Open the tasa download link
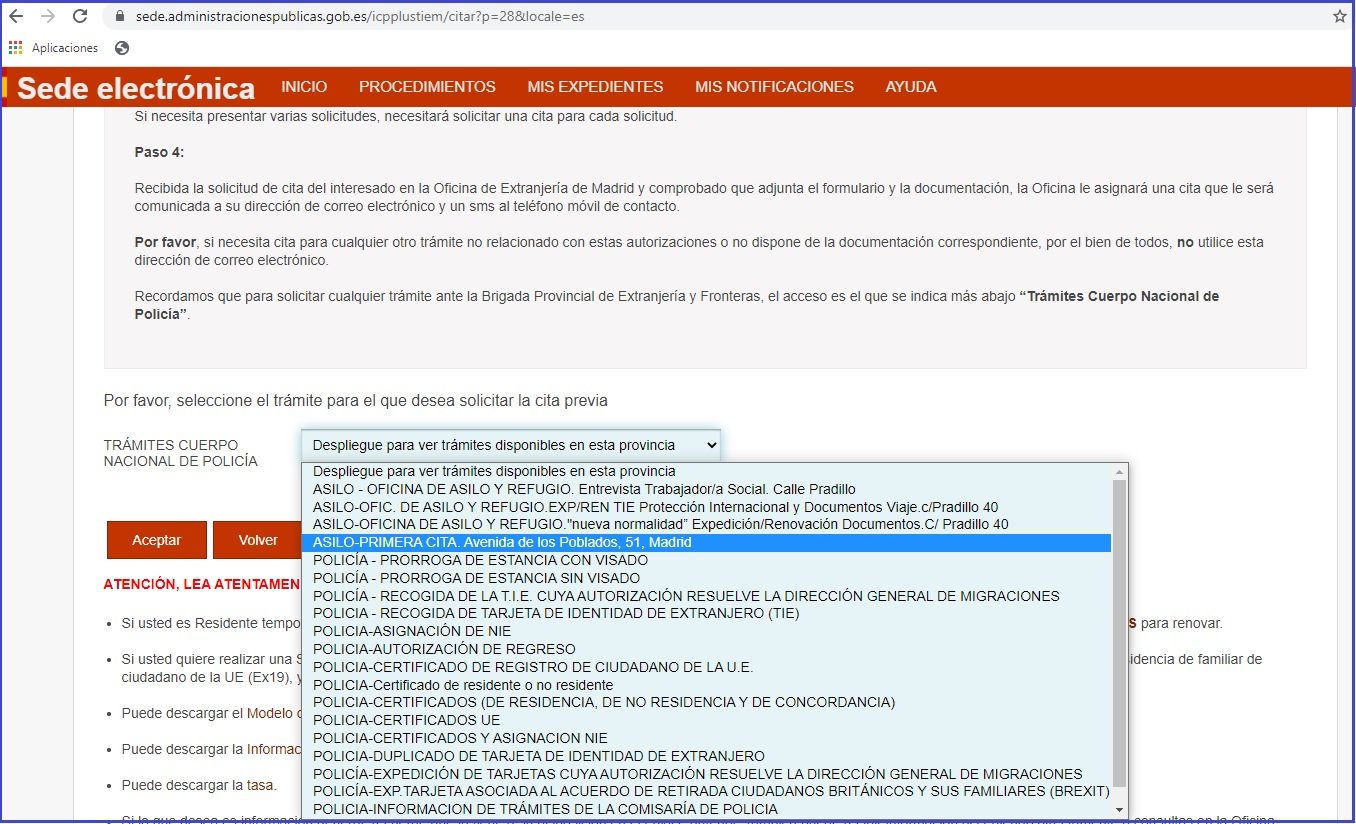 tap(260, 785)
